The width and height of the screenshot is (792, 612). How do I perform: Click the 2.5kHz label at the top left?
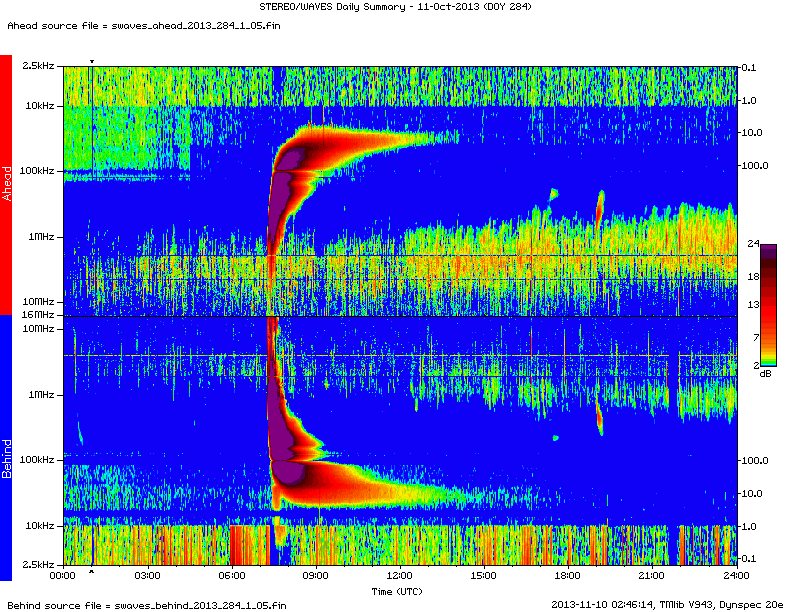(39, 66)
